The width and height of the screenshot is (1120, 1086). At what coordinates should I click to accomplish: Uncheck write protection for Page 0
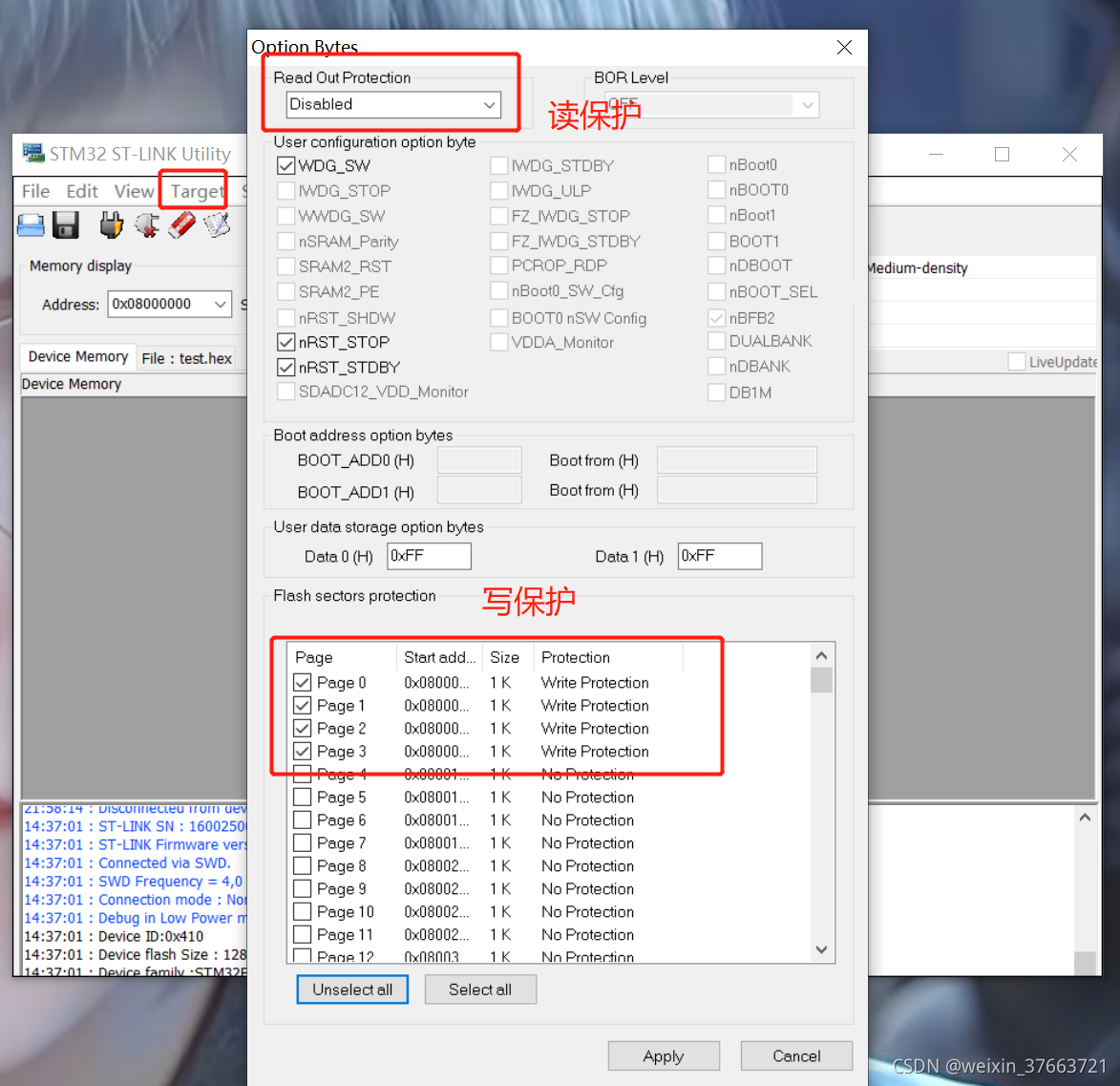click(x=302, y=682)
